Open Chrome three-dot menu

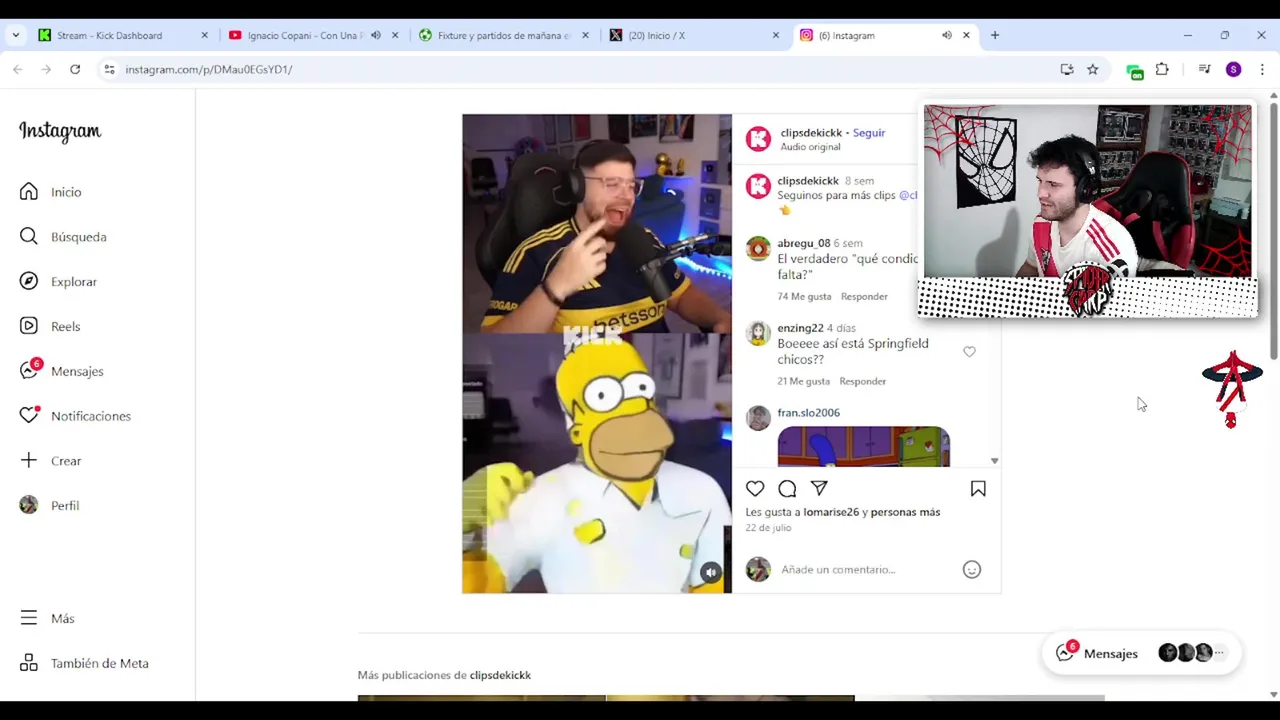1262,69
